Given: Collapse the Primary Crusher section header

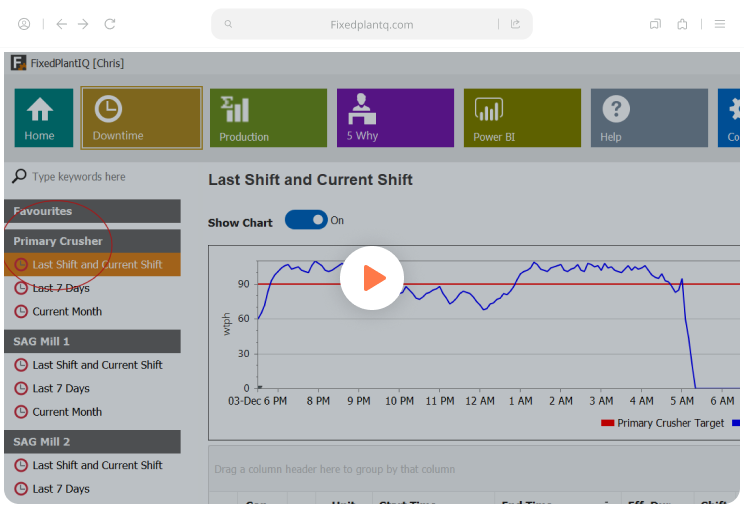Looking at the screenshot, I should click(93, 241).
